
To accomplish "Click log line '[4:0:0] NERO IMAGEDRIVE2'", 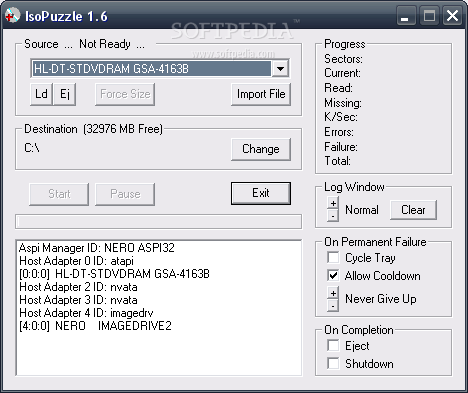I will tap(95, 326).
